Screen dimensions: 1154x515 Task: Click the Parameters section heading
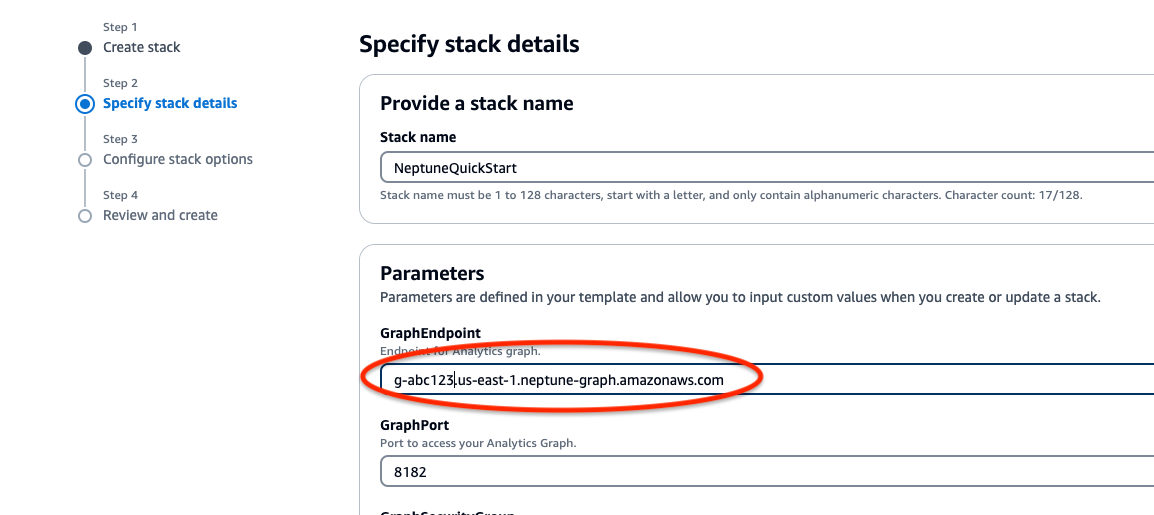pyautogui.click(x=432, y=274)
